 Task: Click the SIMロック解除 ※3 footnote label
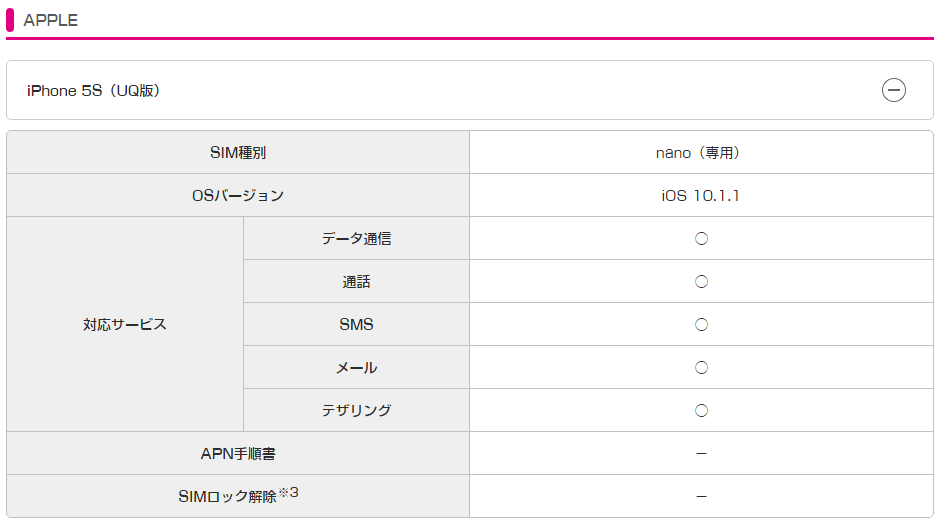[x=238, y=496]
